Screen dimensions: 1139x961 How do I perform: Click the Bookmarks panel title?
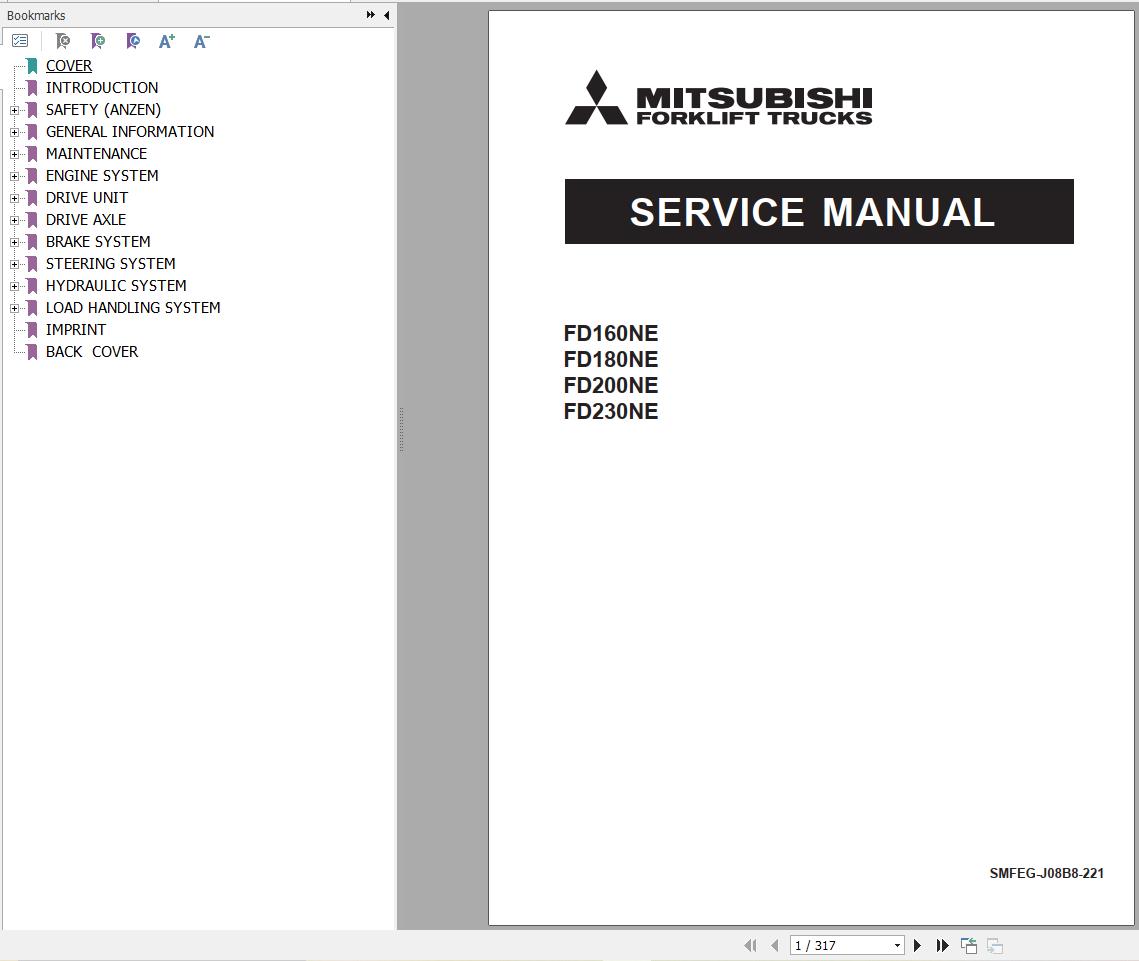pos(36,15)
